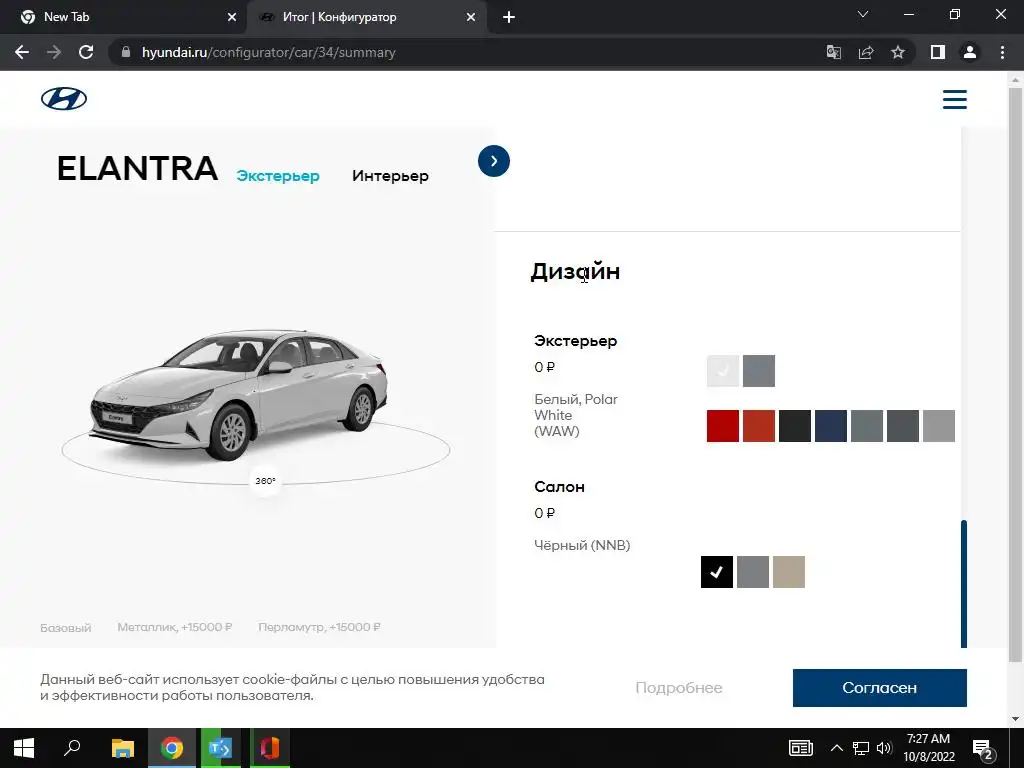Screen dimensions: 1024x768
Task: Select the beige interior swatch
Action: pyautogui.click(x=789, y=572)
